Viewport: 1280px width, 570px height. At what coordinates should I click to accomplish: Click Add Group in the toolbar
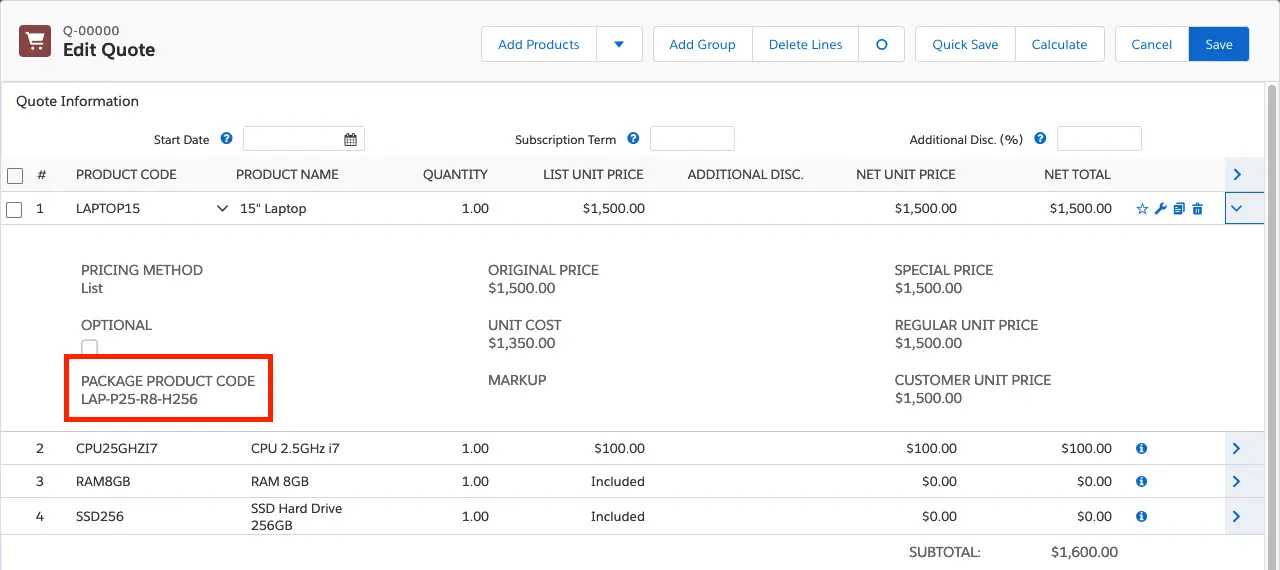click(x=702, y=44)
